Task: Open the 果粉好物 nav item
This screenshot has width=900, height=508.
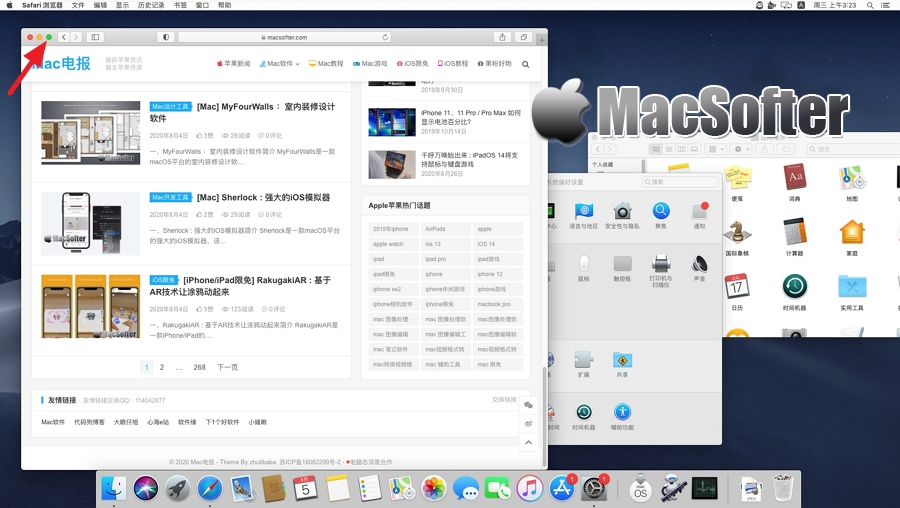Action: point(494,64)
